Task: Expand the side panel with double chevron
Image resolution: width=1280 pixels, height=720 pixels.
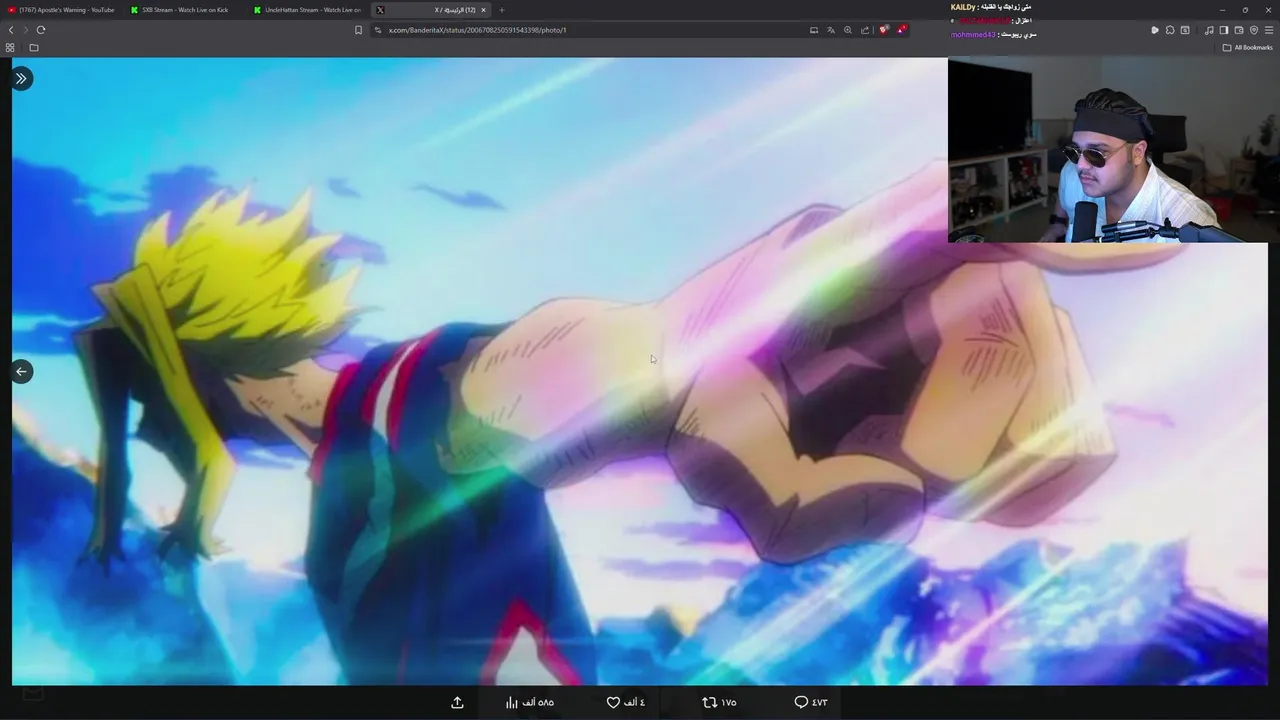Action: [21, 78]
